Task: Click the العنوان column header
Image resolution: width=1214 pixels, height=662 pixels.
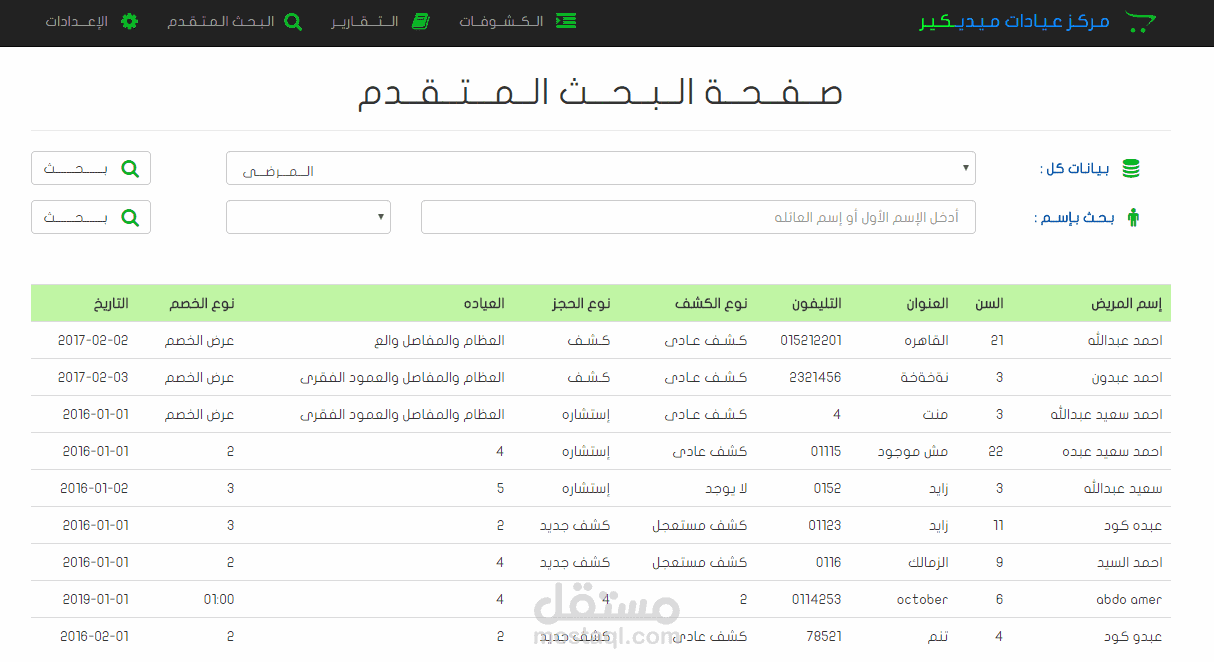Action: point(926,303)
